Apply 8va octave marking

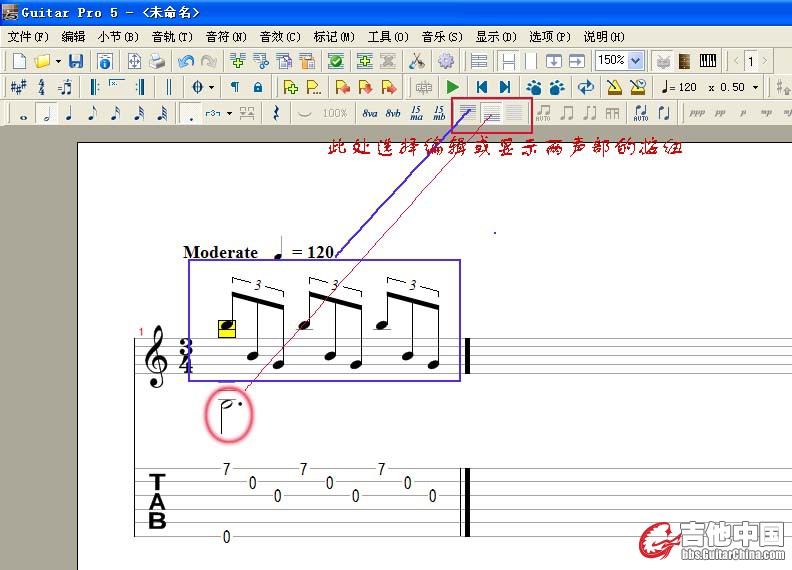pos(370,114)
